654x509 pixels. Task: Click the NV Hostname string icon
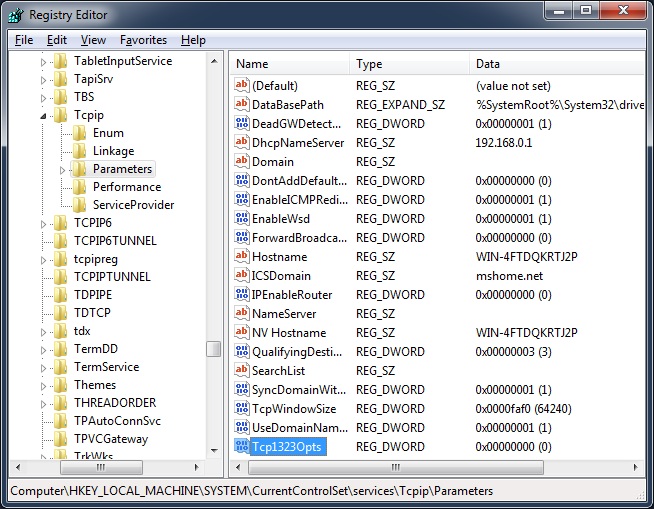tap(242, 332)
